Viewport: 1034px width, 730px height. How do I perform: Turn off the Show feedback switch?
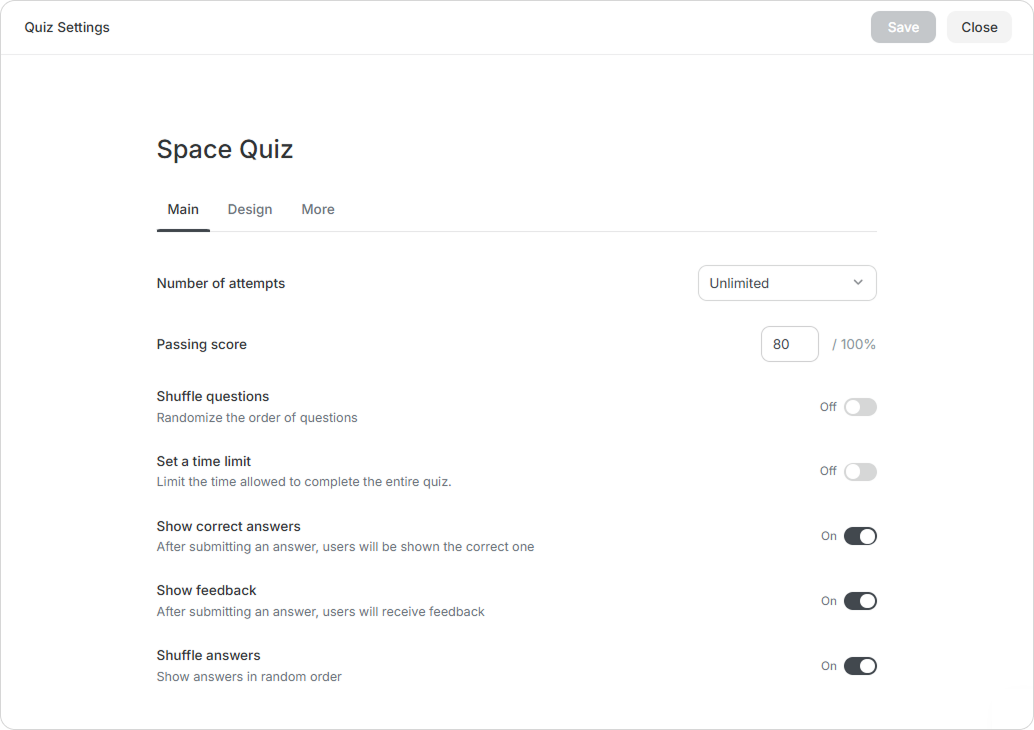(860, 601)
